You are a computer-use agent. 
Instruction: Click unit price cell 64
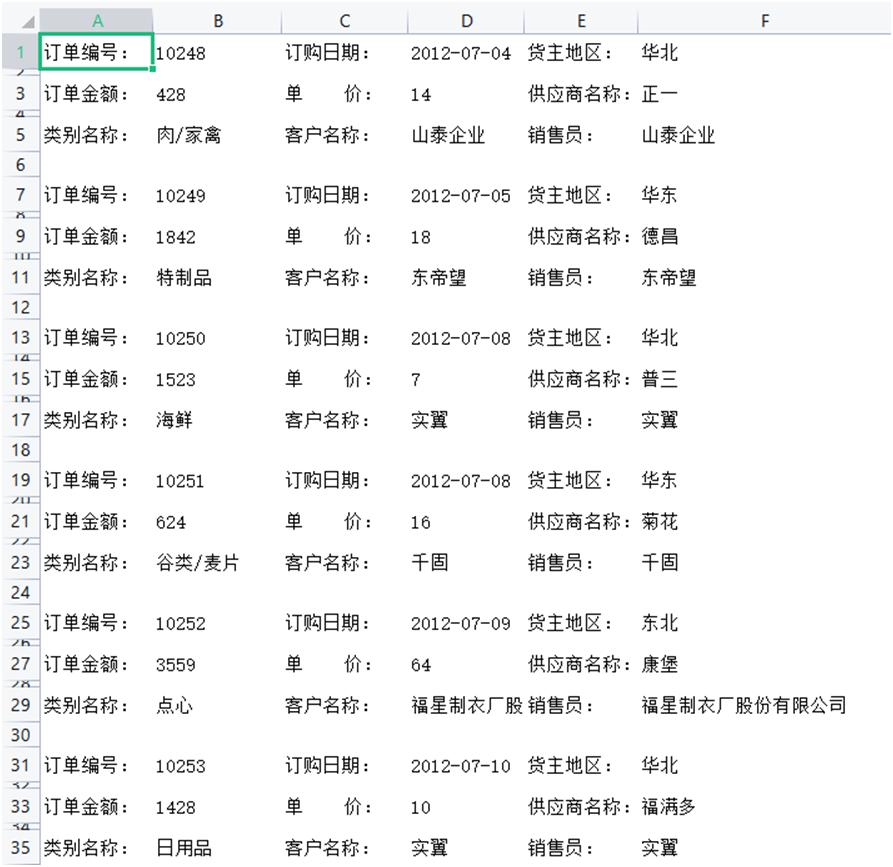(465, 664)
